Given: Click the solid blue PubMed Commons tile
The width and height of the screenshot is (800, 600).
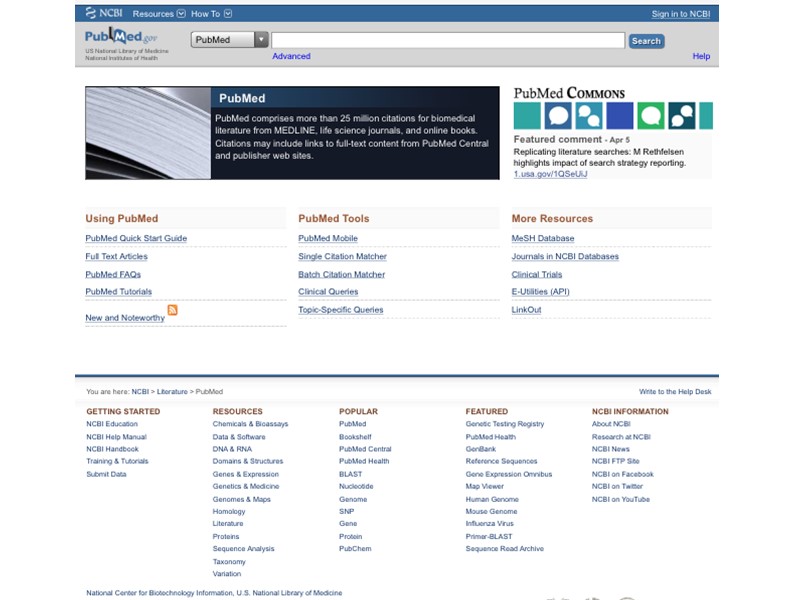Looking at the screenshot, I should 620,115.
